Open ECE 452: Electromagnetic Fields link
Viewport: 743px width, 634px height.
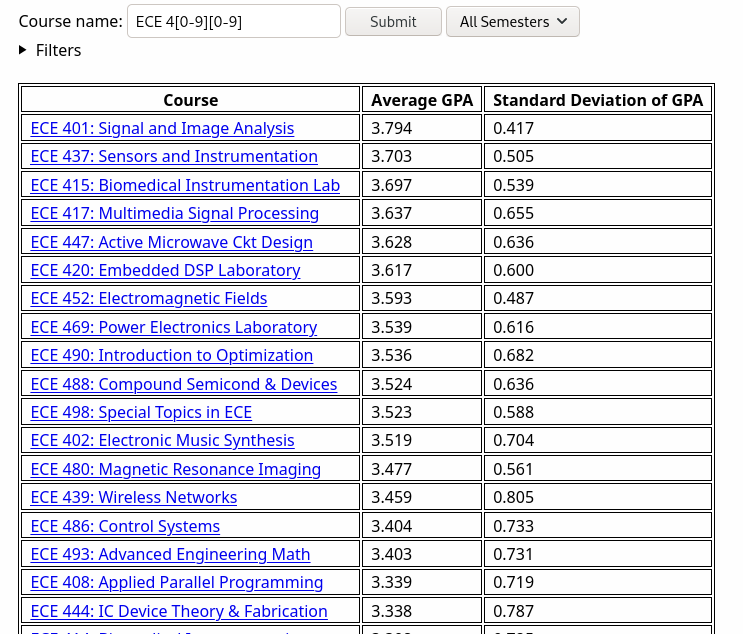149,298
